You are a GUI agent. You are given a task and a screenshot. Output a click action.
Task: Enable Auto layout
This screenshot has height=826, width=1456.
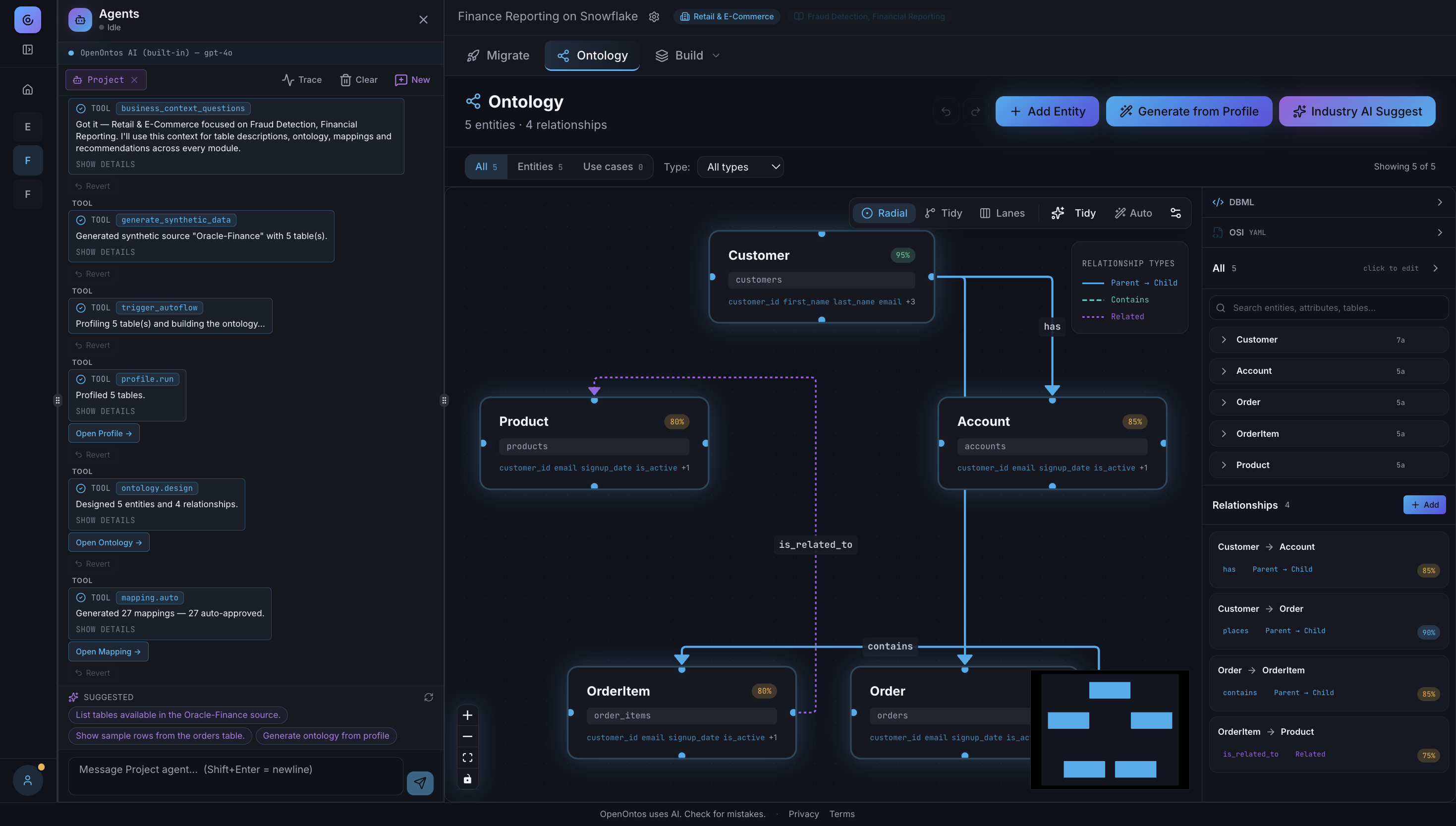click(x=1133, y=213)
